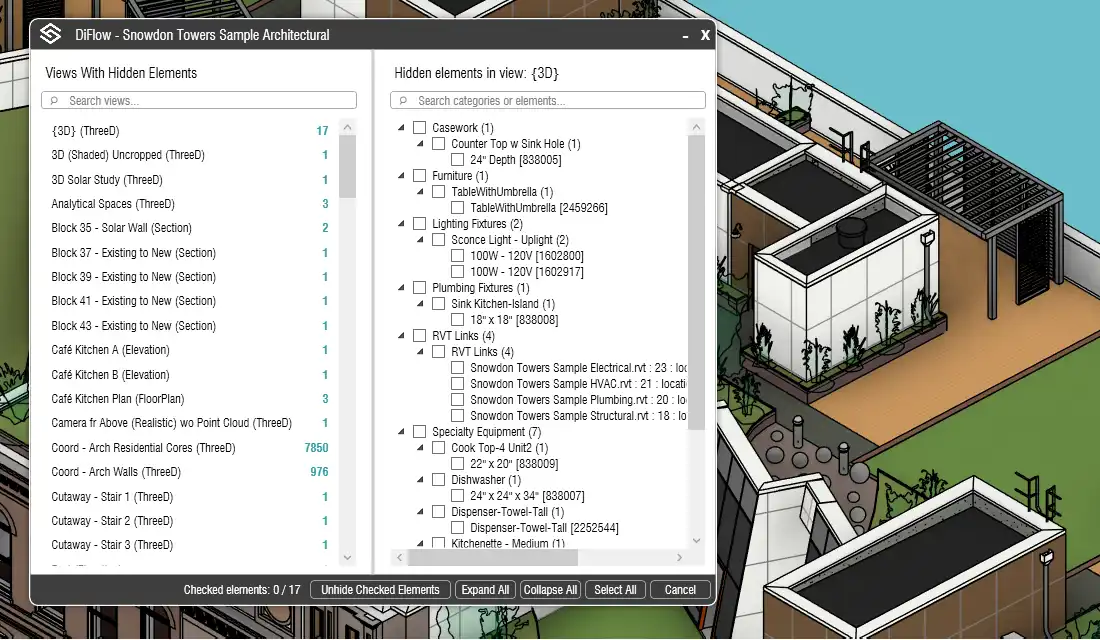The height and width of the screenshot is (640, 1100).
Task: Tick the TableWithUmbrella [2459266] checkbox
Action: [x=458, y=208]
